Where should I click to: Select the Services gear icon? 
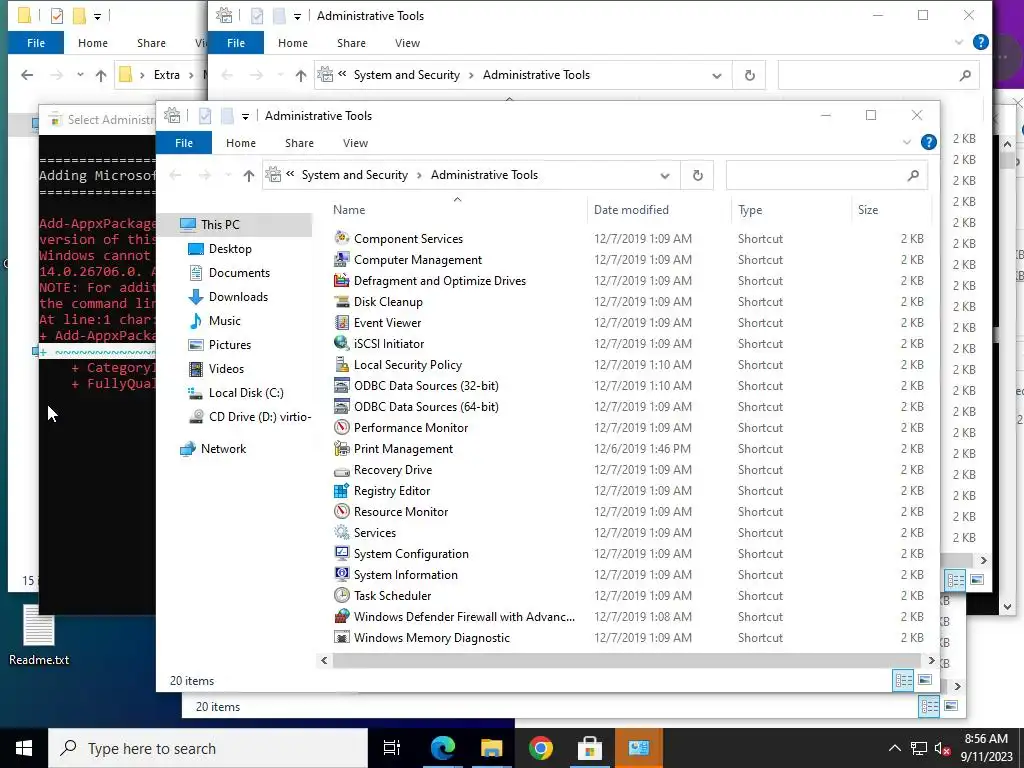(342, 532)
